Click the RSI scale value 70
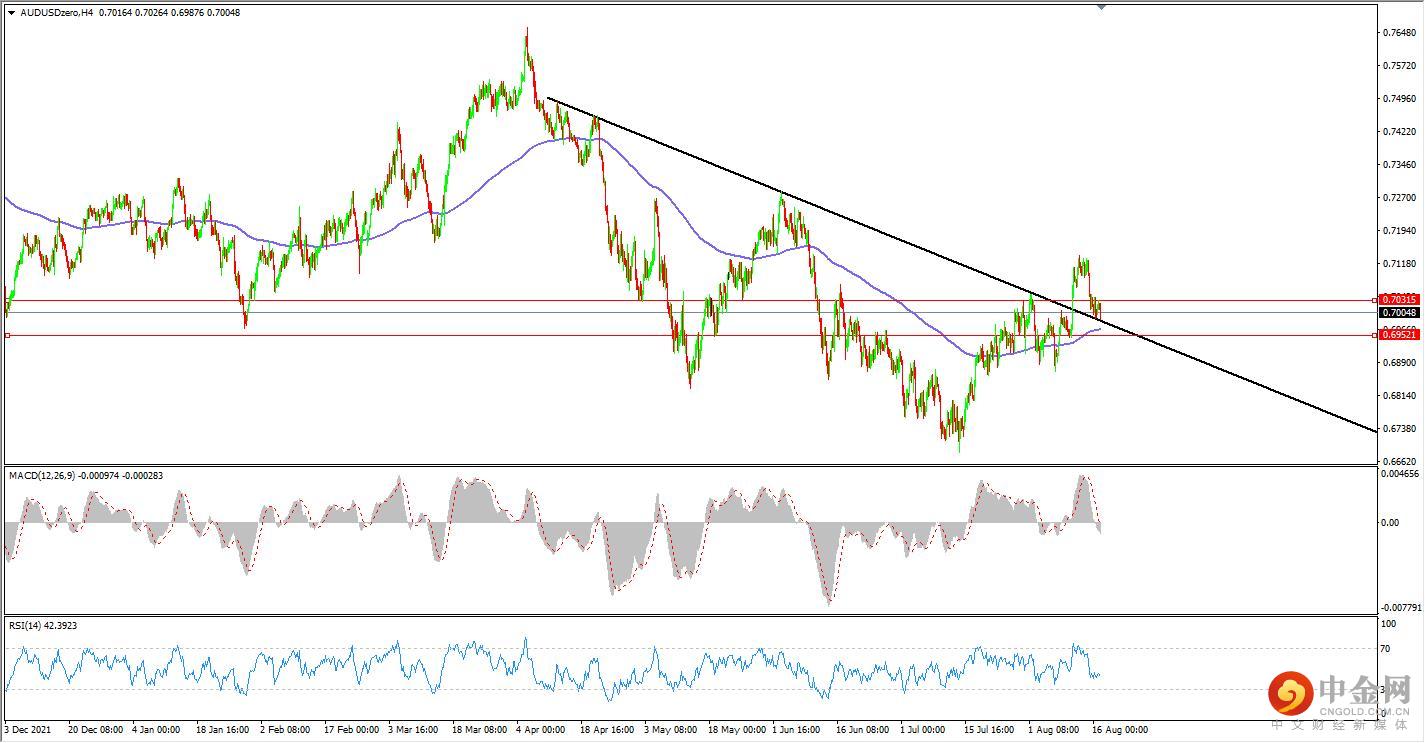This screenshot has width=1425, height=743. click(1386, 649)
